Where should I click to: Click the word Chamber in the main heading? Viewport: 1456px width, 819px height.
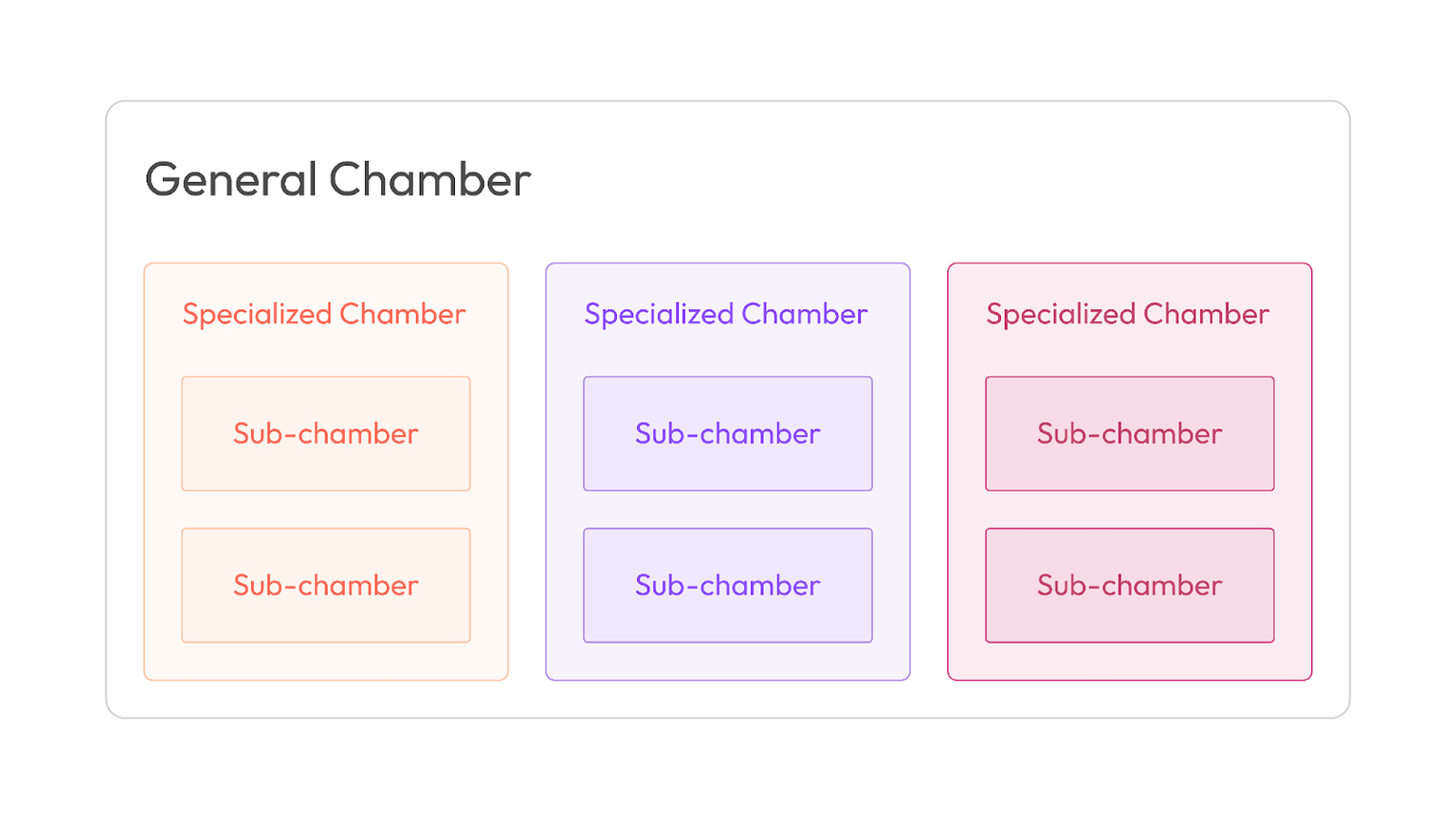429,180
